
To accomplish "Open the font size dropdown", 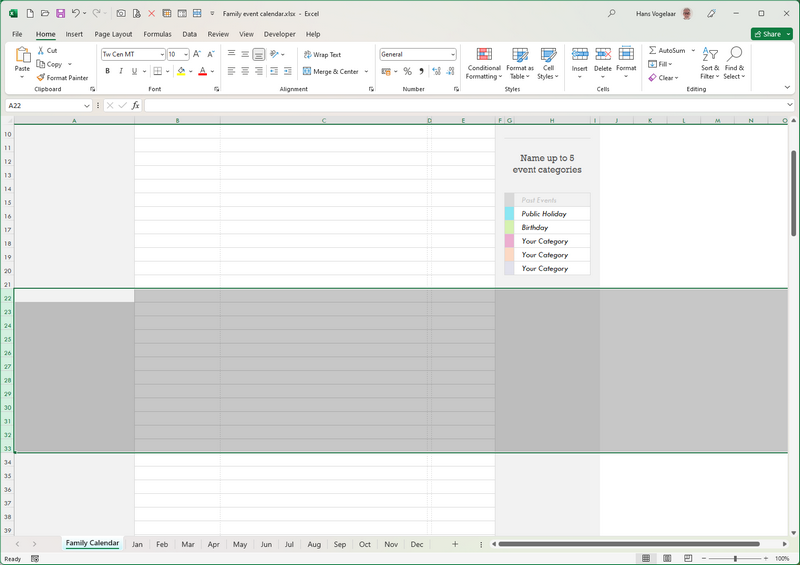I will [186, 54].
